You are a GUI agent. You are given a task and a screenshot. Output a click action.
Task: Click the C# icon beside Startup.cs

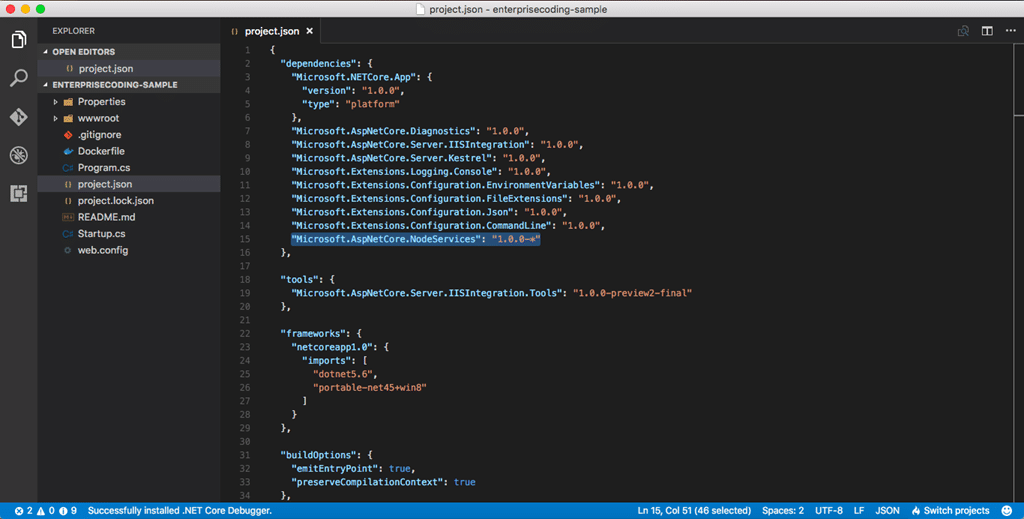point(68,234)
